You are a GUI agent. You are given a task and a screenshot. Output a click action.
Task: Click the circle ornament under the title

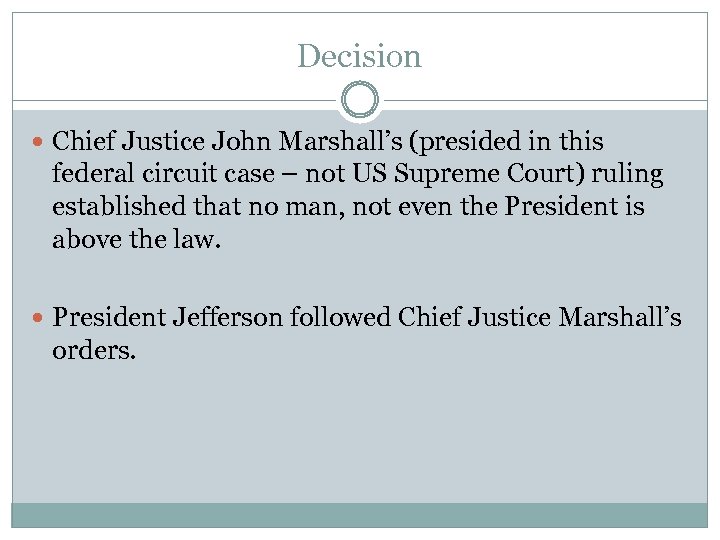360,101
